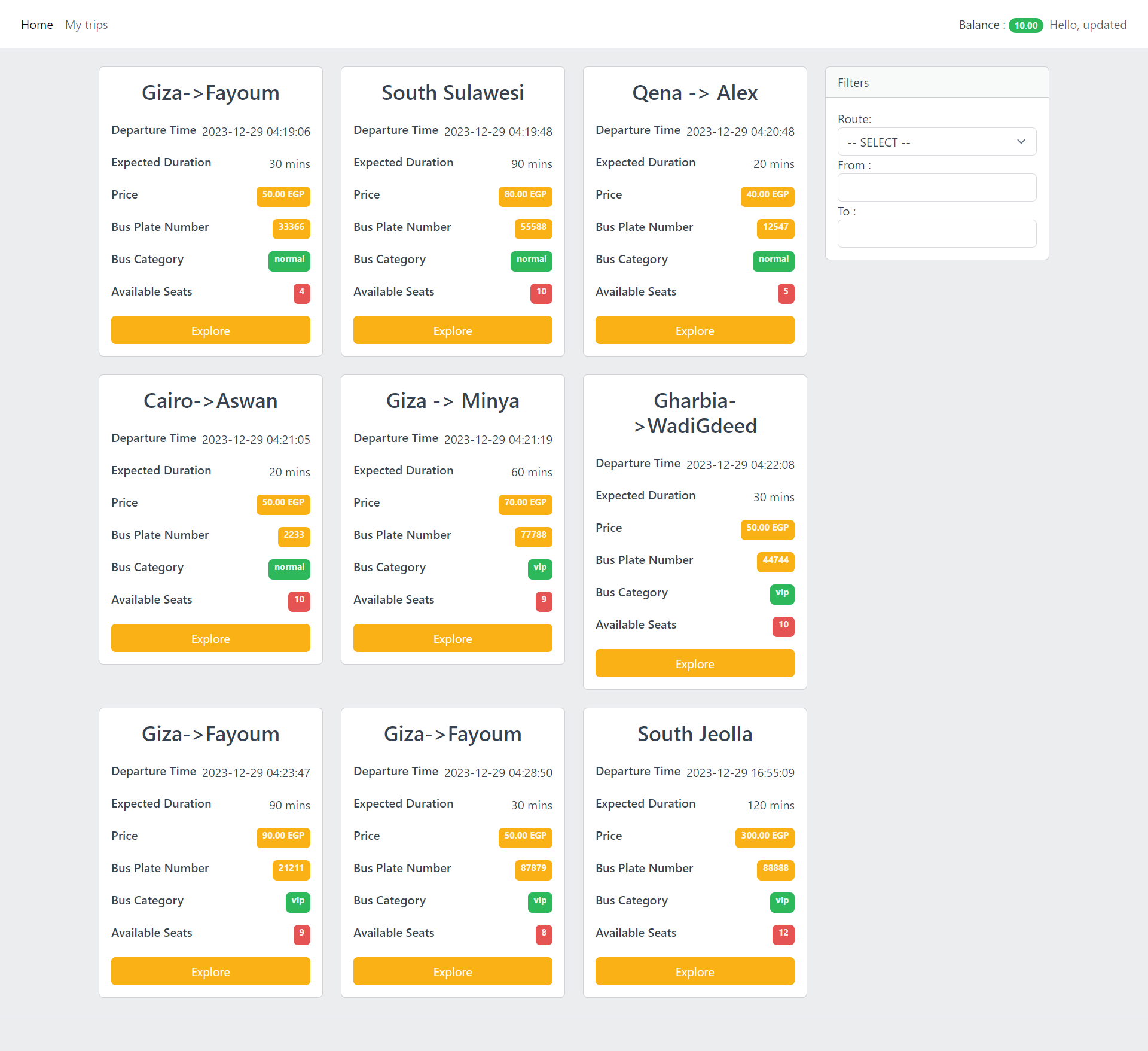Explore the South Sulawesi trip
Image resolution: width=1148 pixels, height=1051 pixels.
[453, 330]
